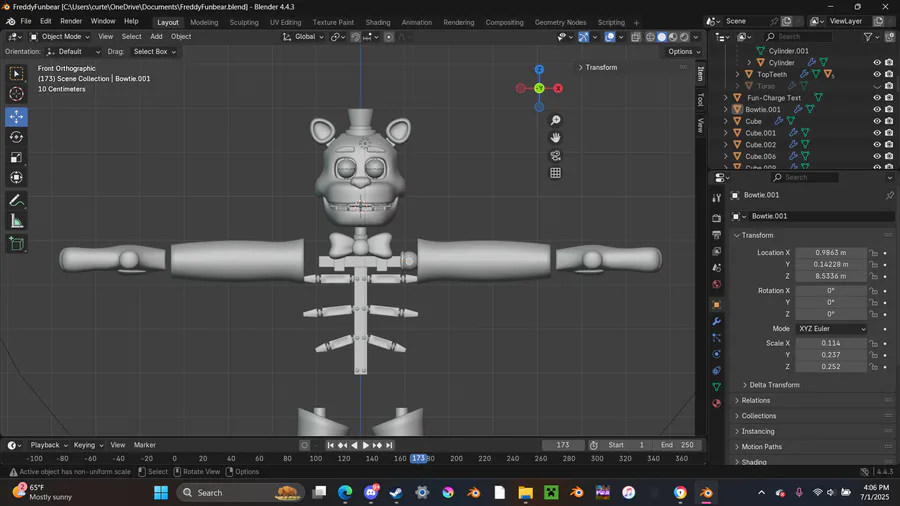Open the outliner filter funnel icon
This screenshot has height=506, width=900.
coord(868,37)
